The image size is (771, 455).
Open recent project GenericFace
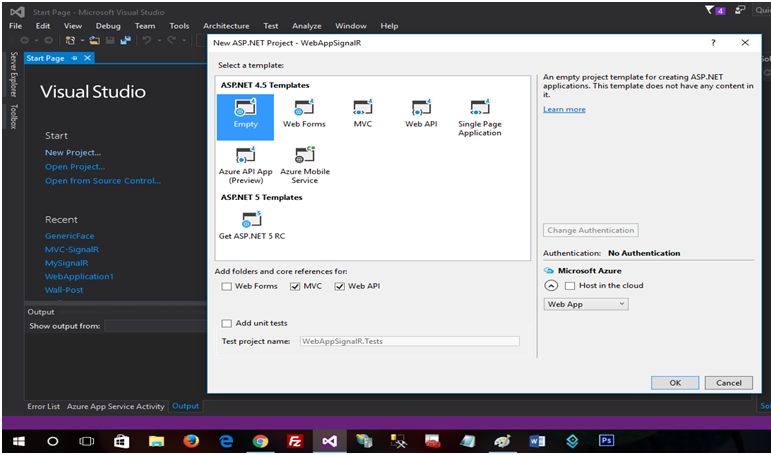click(69, 236)
